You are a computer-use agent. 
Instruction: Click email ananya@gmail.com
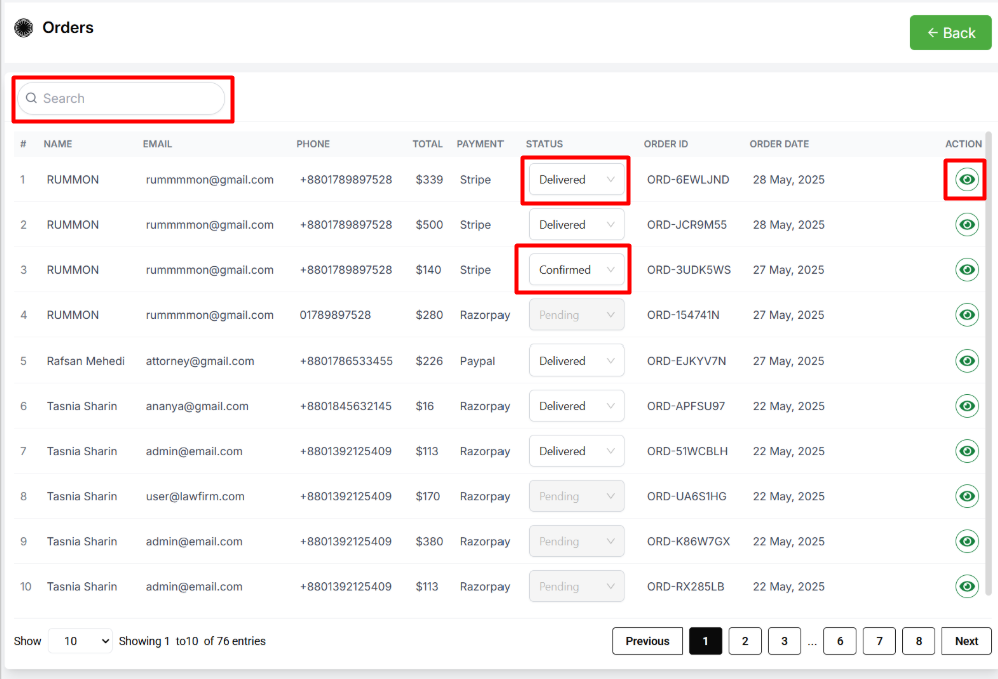click(x=197, y=406)
